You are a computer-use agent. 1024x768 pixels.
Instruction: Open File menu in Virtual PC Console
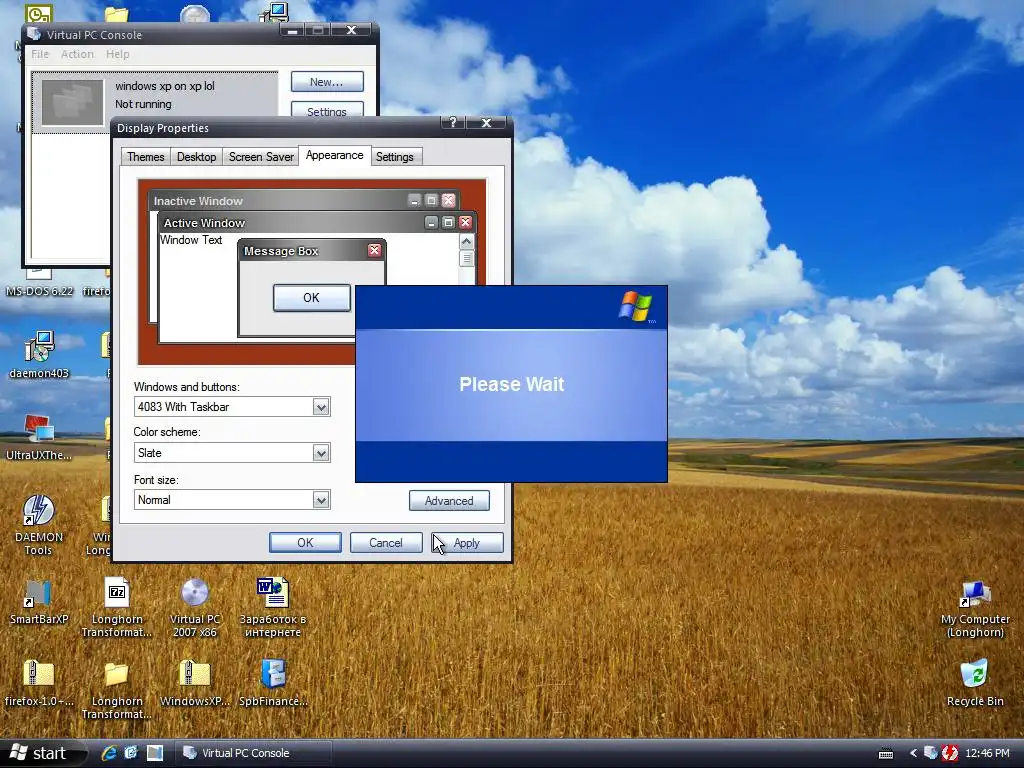[x=40, y=54]
